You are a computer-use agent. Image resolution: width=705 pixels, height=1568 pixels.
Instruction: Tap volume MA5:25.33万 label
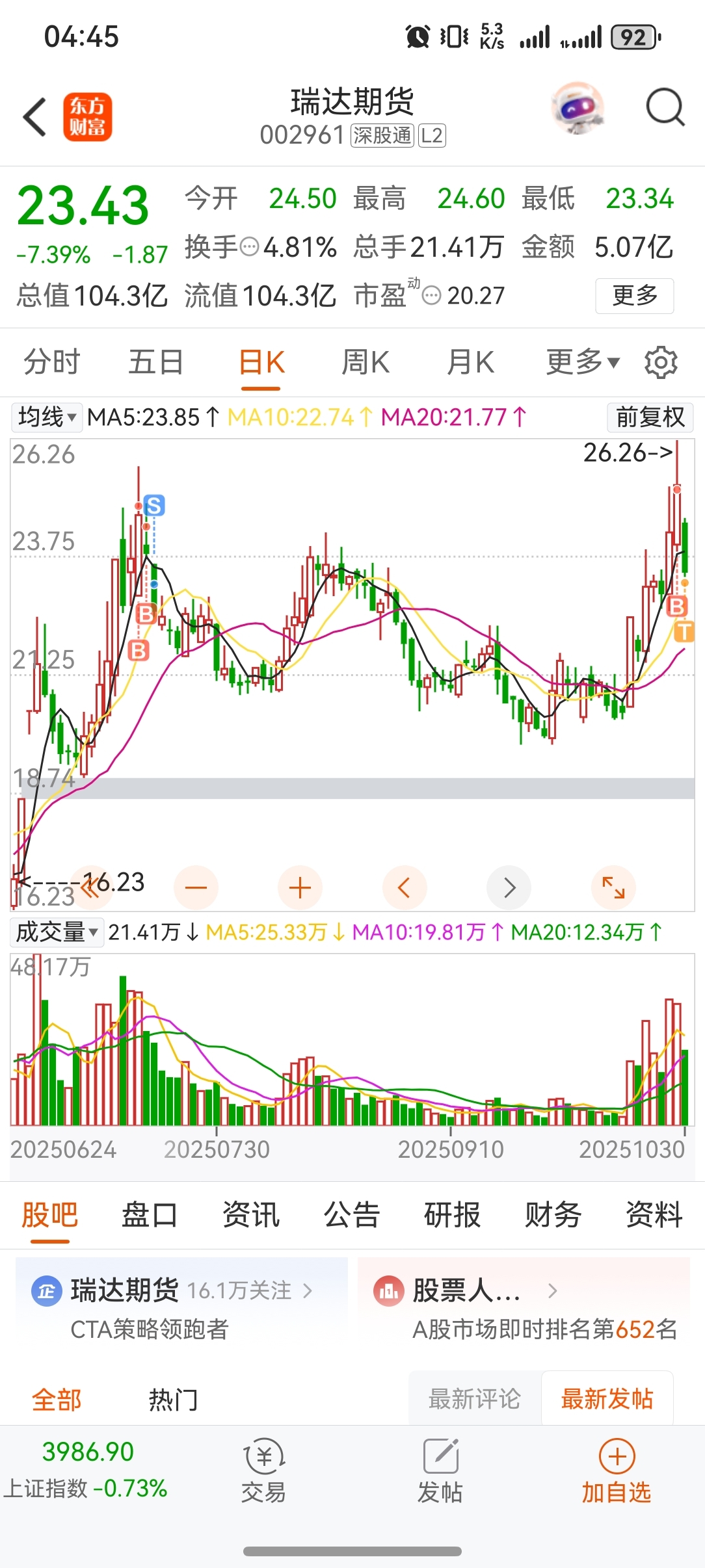coord(276,932)
